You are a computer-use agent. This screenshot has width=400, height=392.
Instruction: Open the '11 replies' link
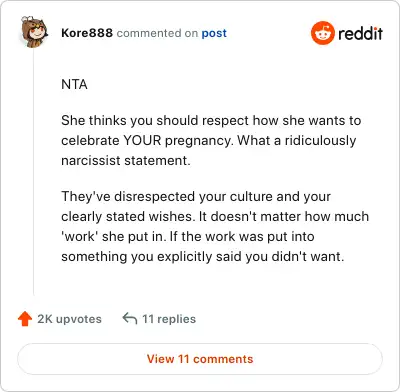point(169,319)
